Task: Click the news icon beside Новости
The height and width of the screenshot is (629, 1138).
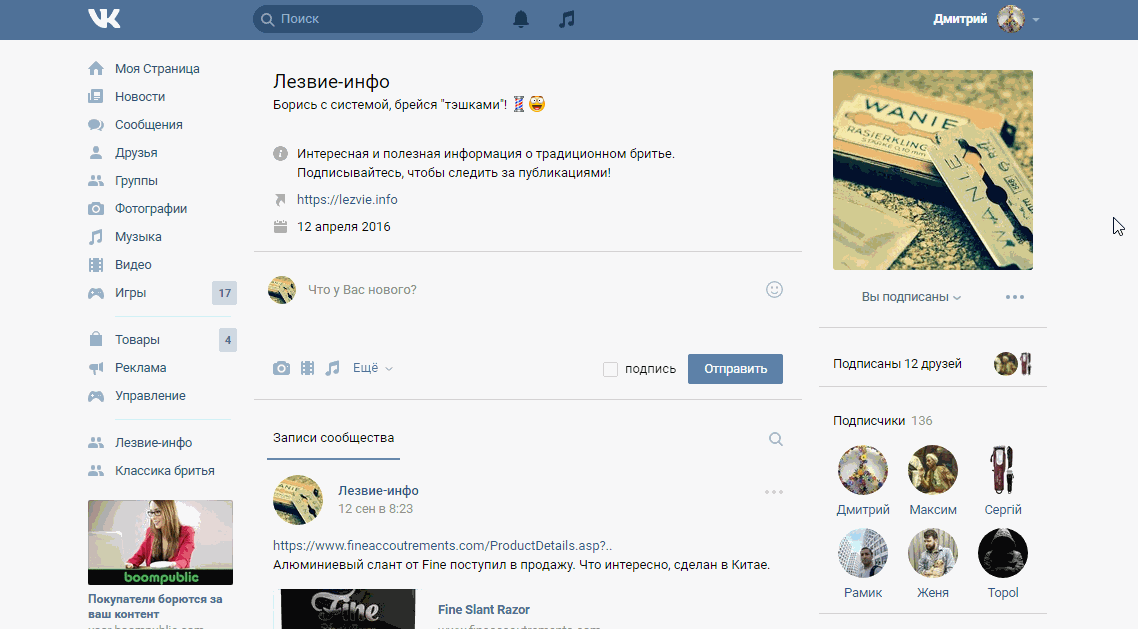Action: 96,96
